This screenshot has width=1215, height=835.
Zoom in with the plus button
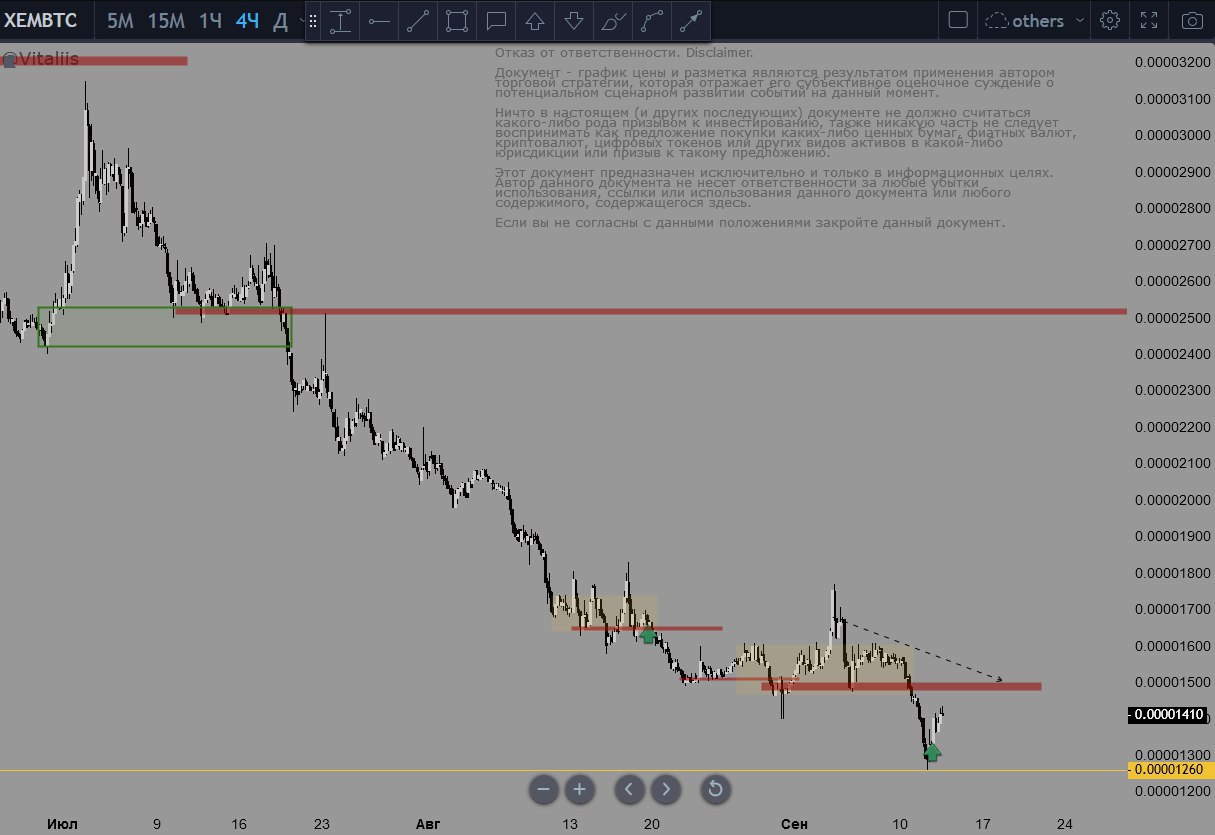579,789
